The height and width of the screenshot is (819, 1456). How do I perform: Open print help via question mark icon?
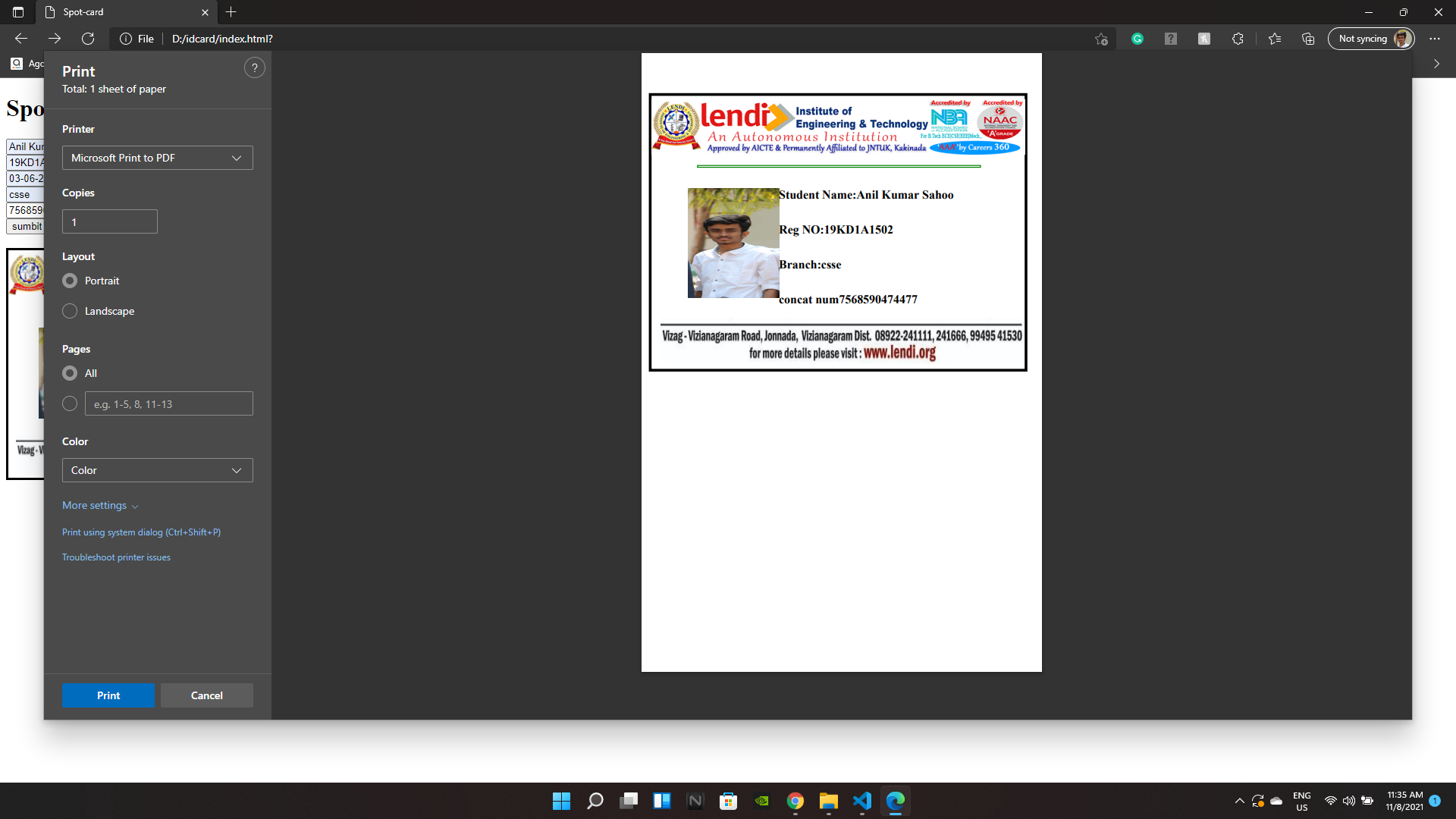(x=254, y=67)
